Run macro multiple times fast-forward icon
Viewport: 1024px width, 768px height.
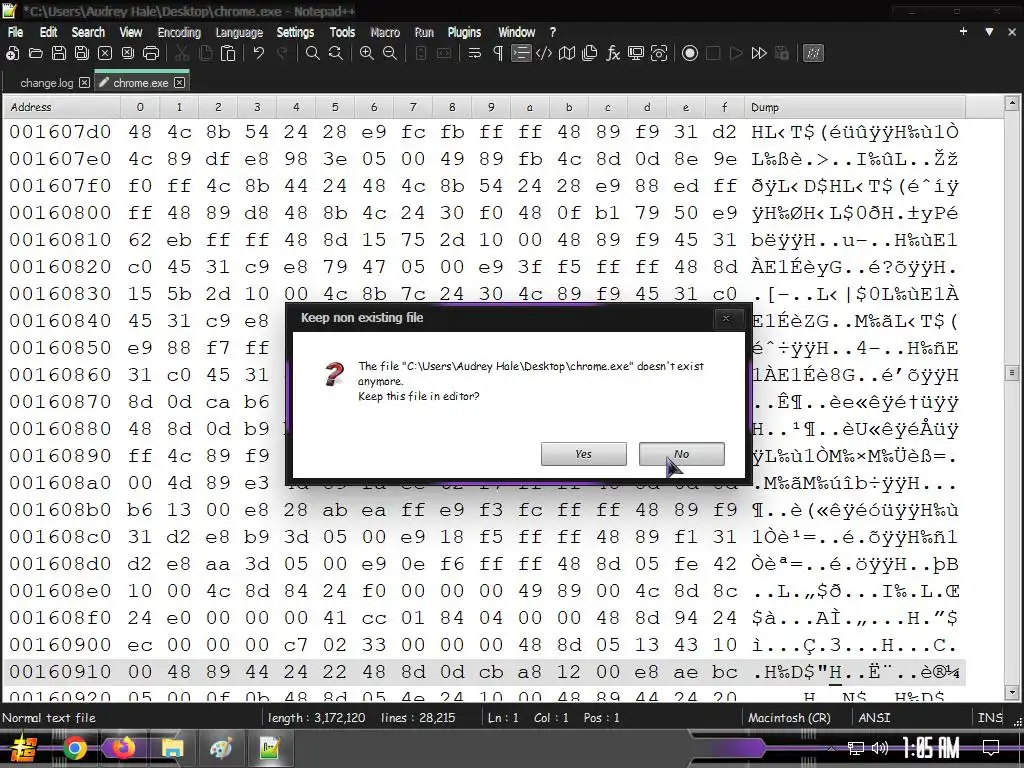click(x=759, y=54)
